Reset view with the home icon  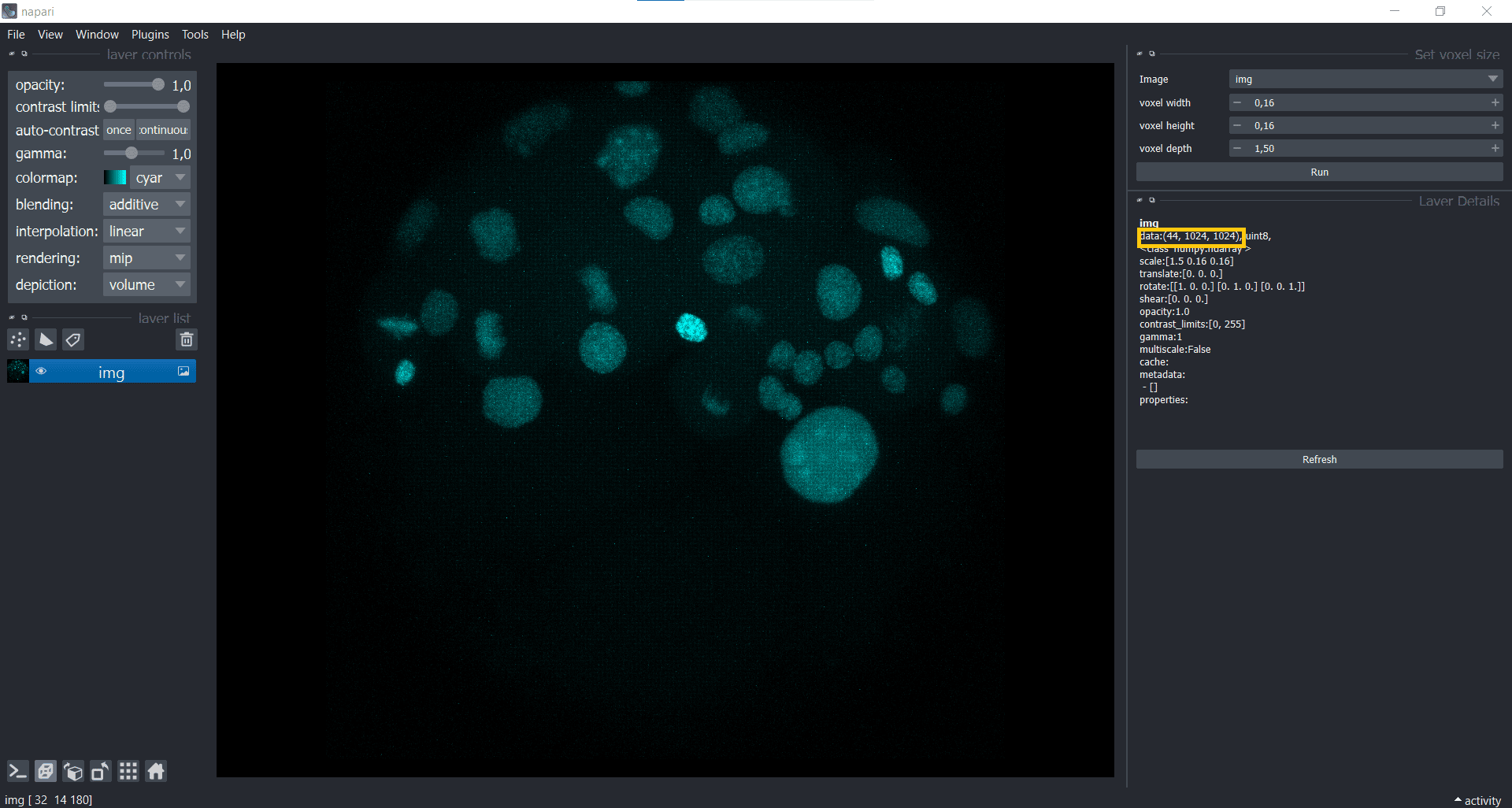[156, 771]
